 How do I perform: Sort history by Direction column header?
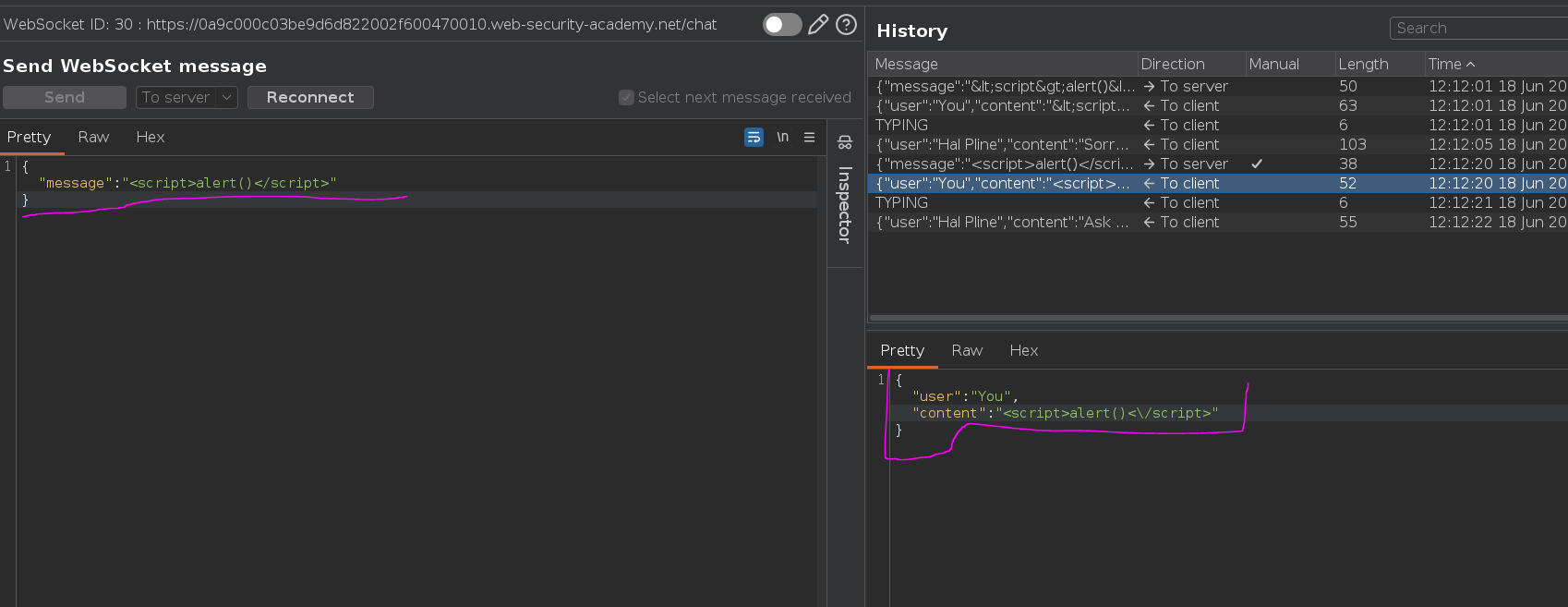point(1191,64)
